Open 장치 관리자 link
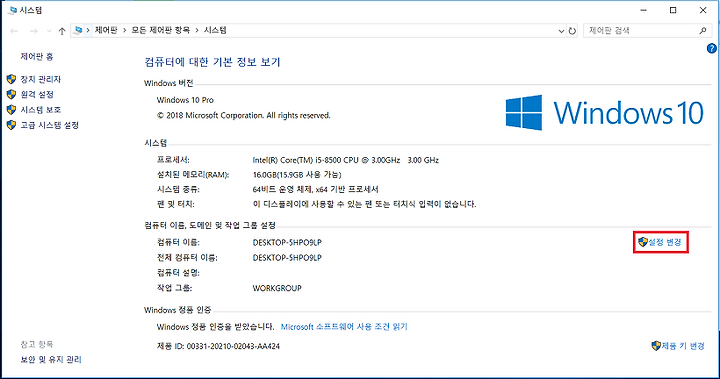 pos(40,79)
